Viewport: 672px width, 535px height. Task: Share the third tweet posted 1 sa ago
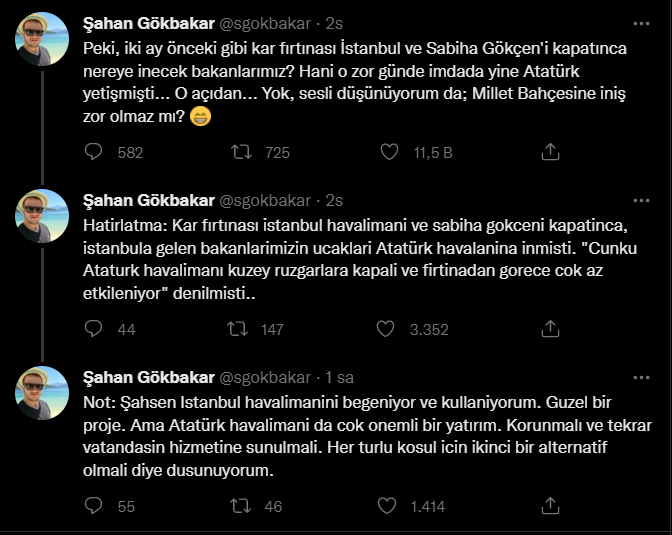pyautogui.click(x=549, y=507)
